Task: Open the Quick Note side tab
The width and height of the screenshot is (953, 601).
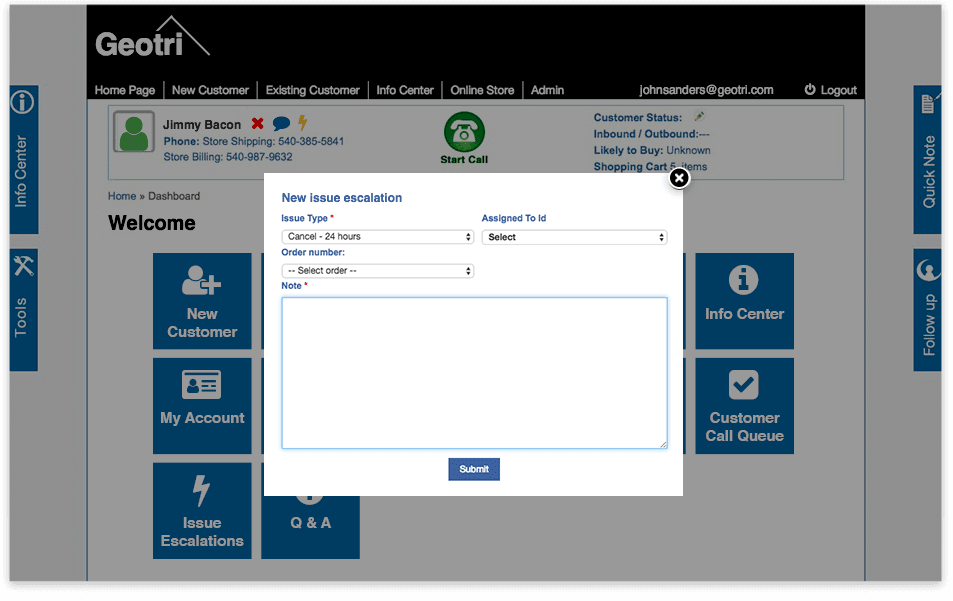Action: point(927,159)
